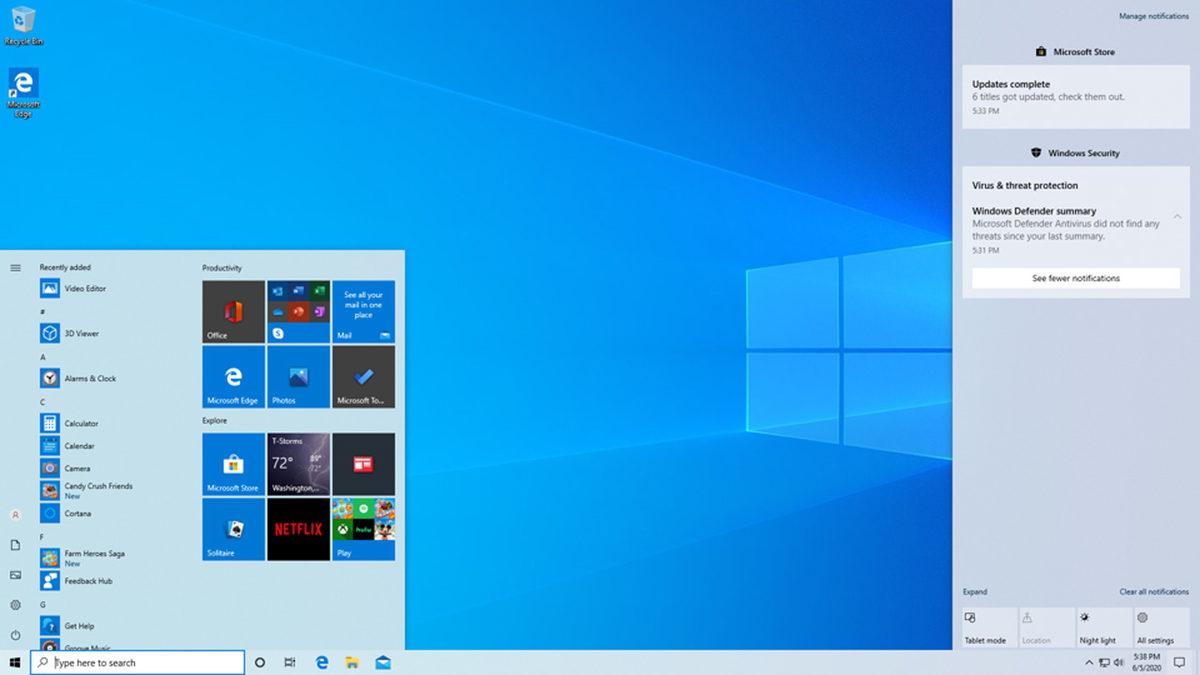Viewport: 1200px width, 675px height.
Task: Open the Photos tile
Action: coord(296,376)
